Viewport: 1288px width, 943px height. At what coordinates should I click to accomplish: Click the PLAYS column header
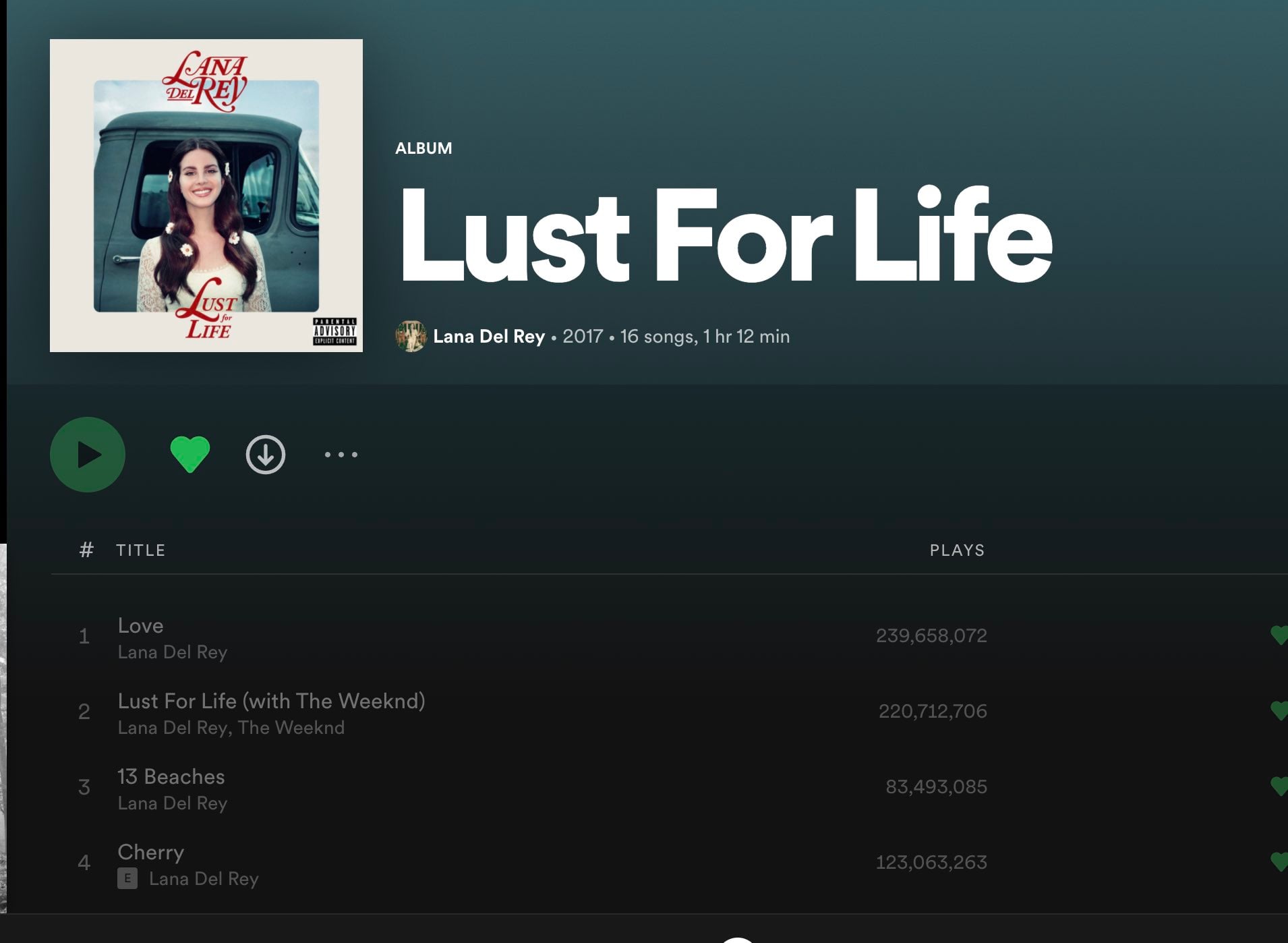point(957,550)
